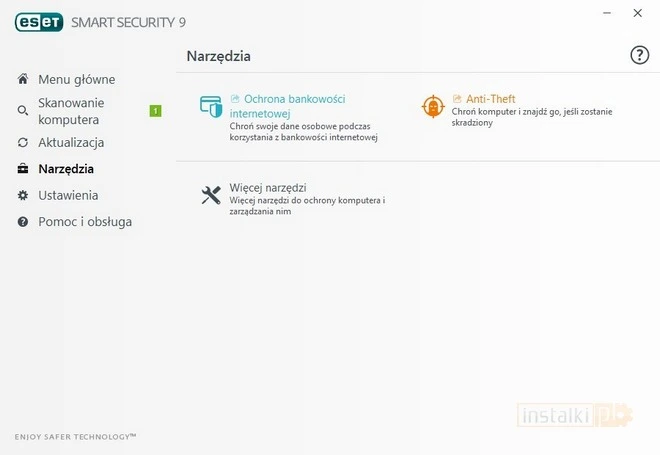The image size is (660, 455).
Task: Open the help question mark button
Action: [640, 55]
